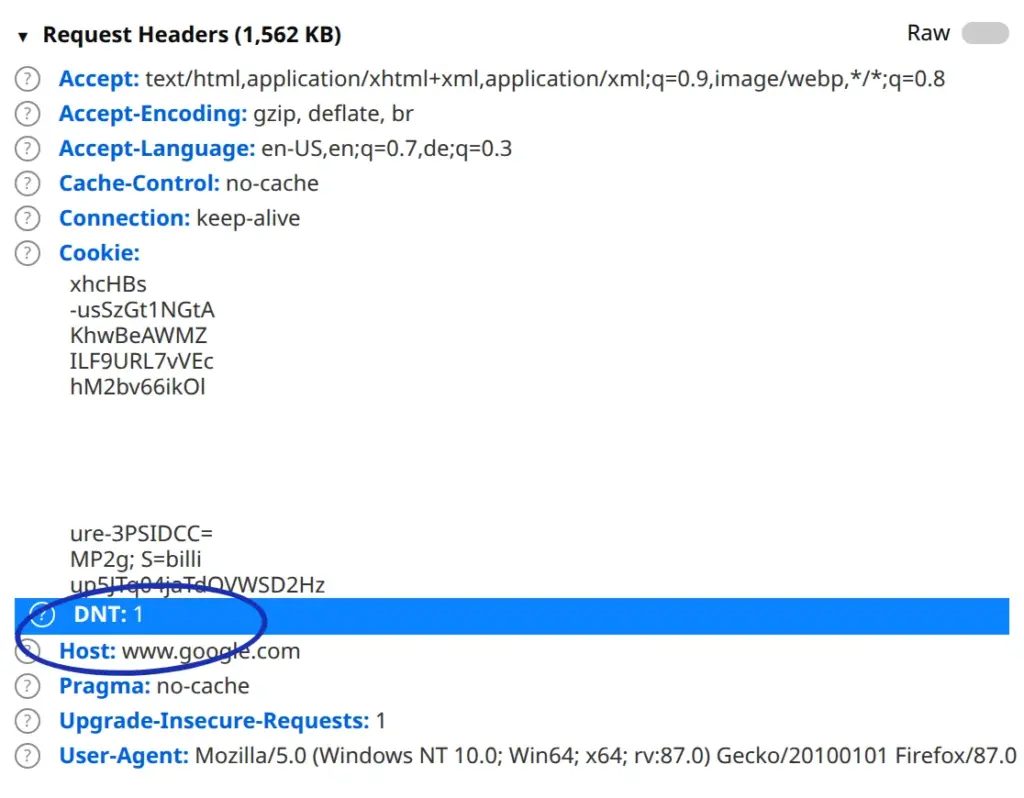Select the highlighted DNT header name

[100, 614]
